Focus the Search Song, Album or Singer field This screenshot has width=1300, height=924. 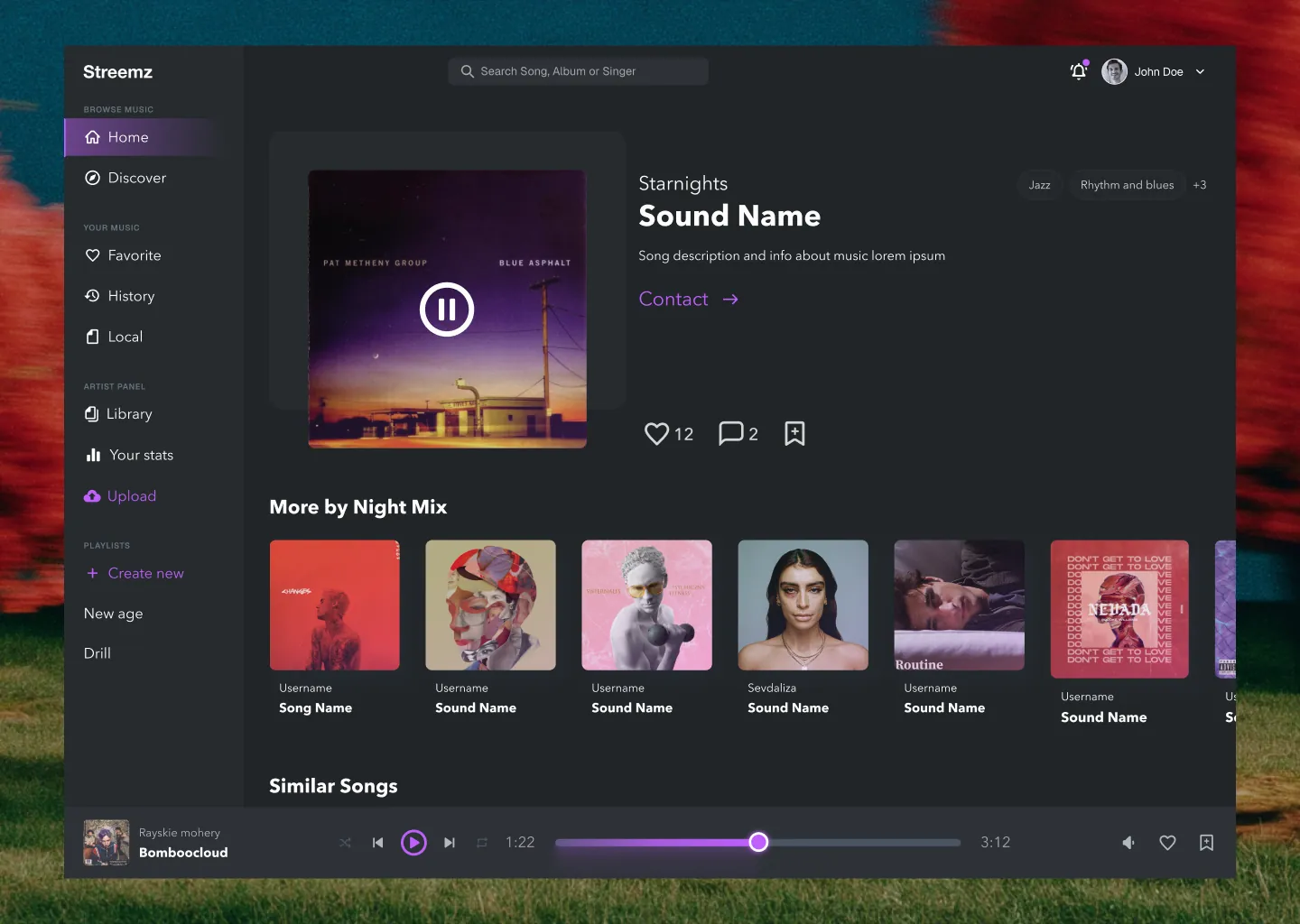point(578,71)
